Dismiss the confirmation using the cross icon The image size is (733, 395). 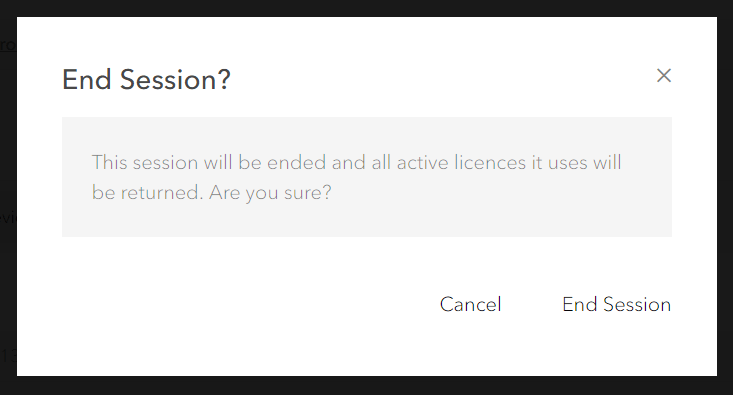tap(663, 75)
